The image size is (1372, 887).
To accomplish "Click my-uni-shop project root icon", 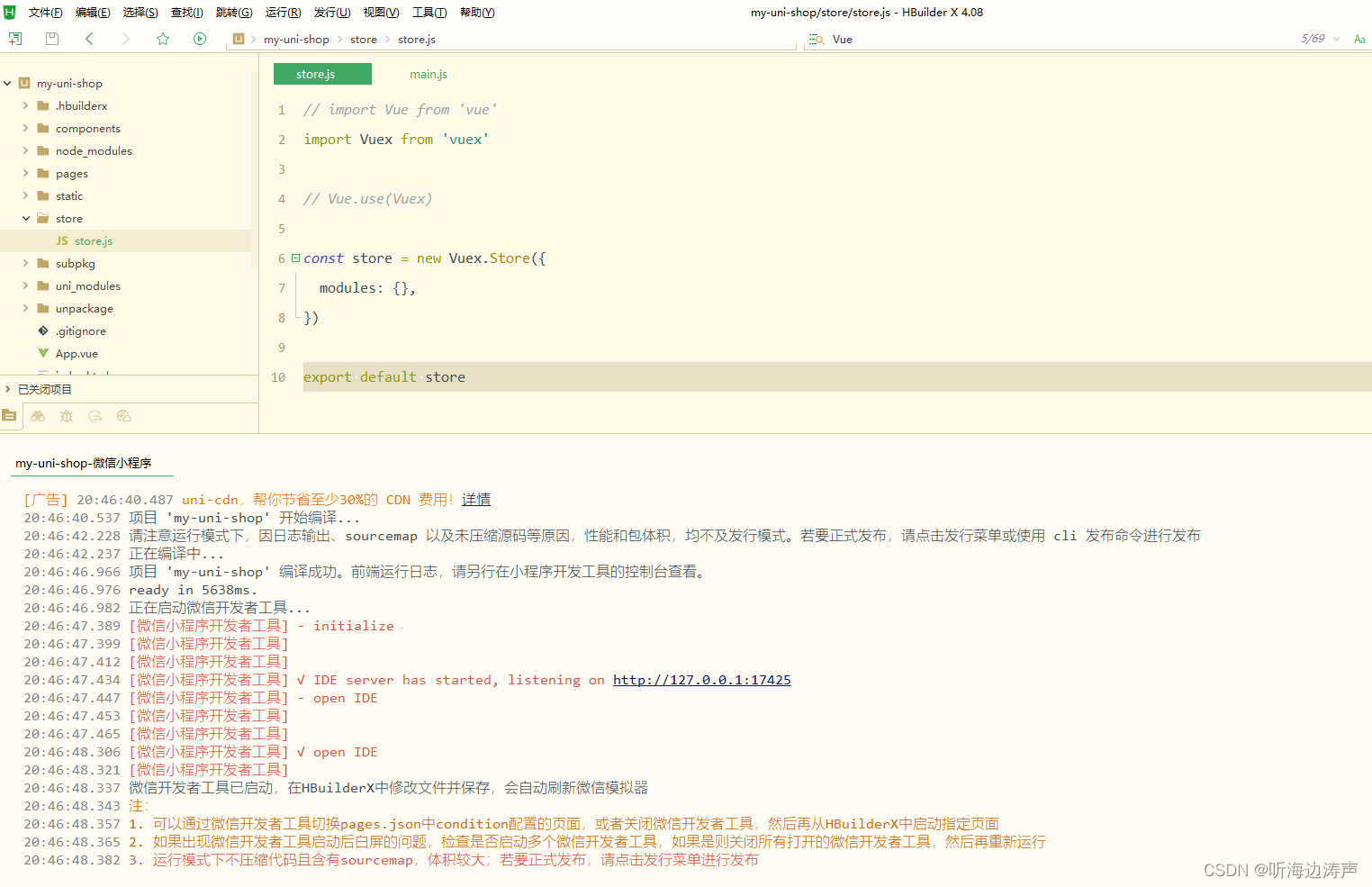I will (24, 83).
